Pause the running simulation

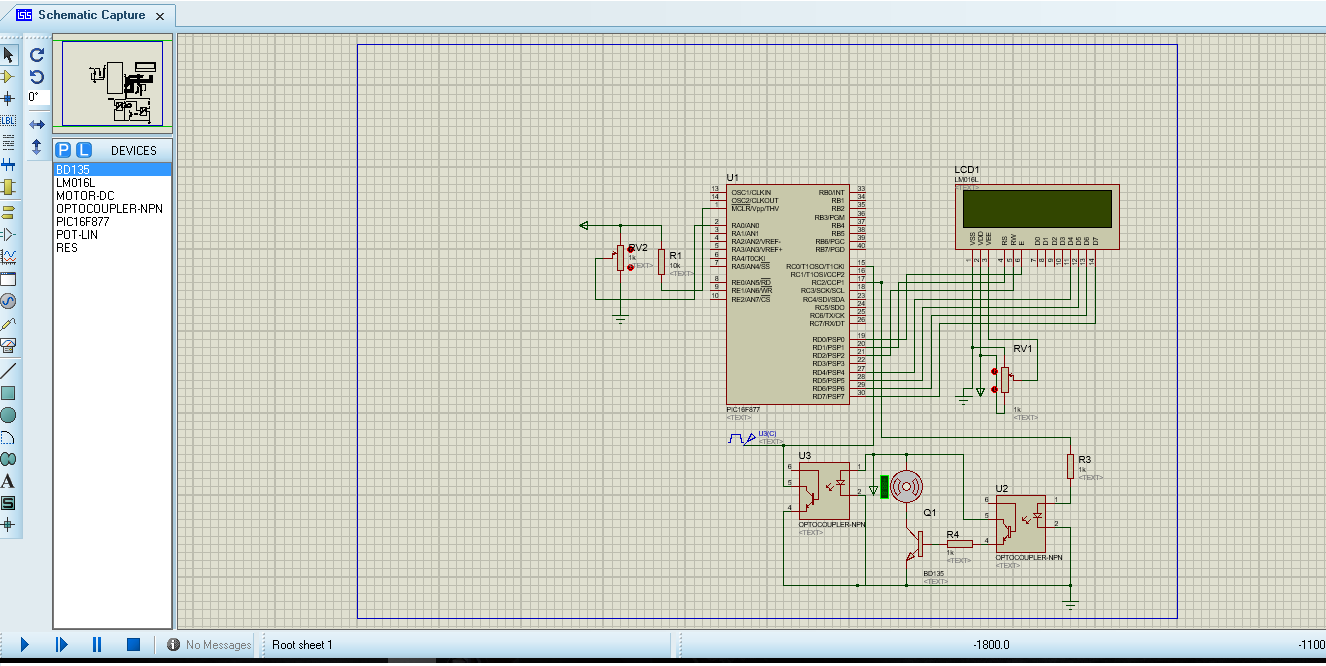coord(97,645)
